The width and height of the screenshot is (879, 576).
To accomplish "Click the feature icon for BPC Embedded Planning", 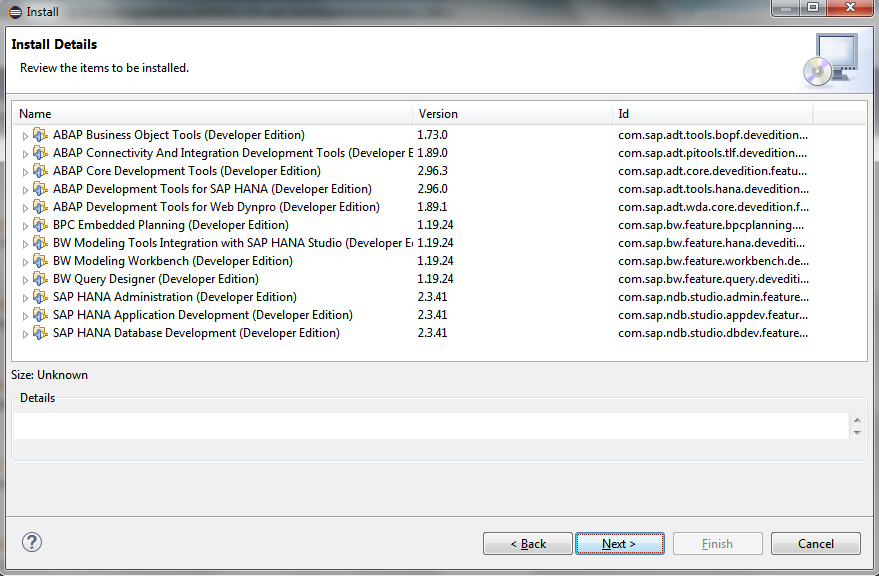I will coord(40,224).
